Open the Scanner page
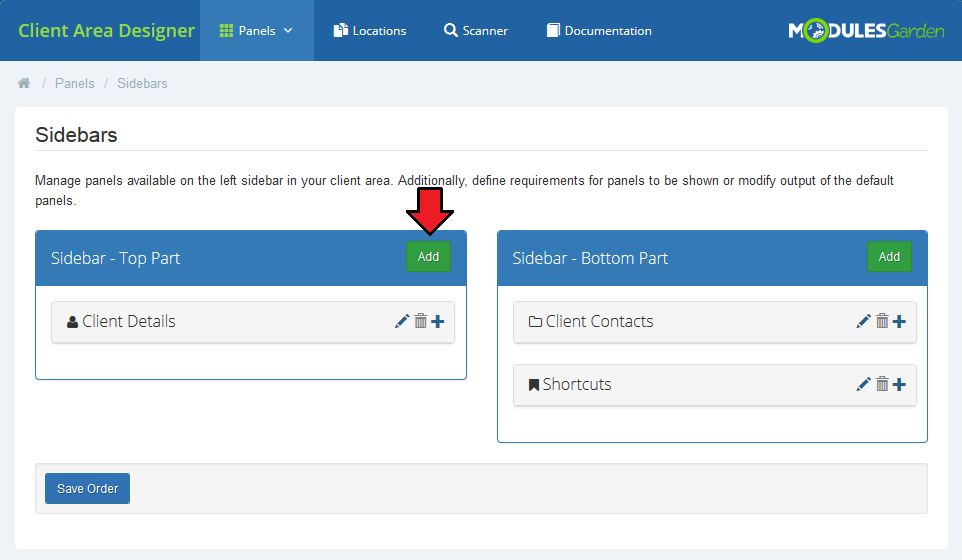 click(x=476, y=31)
